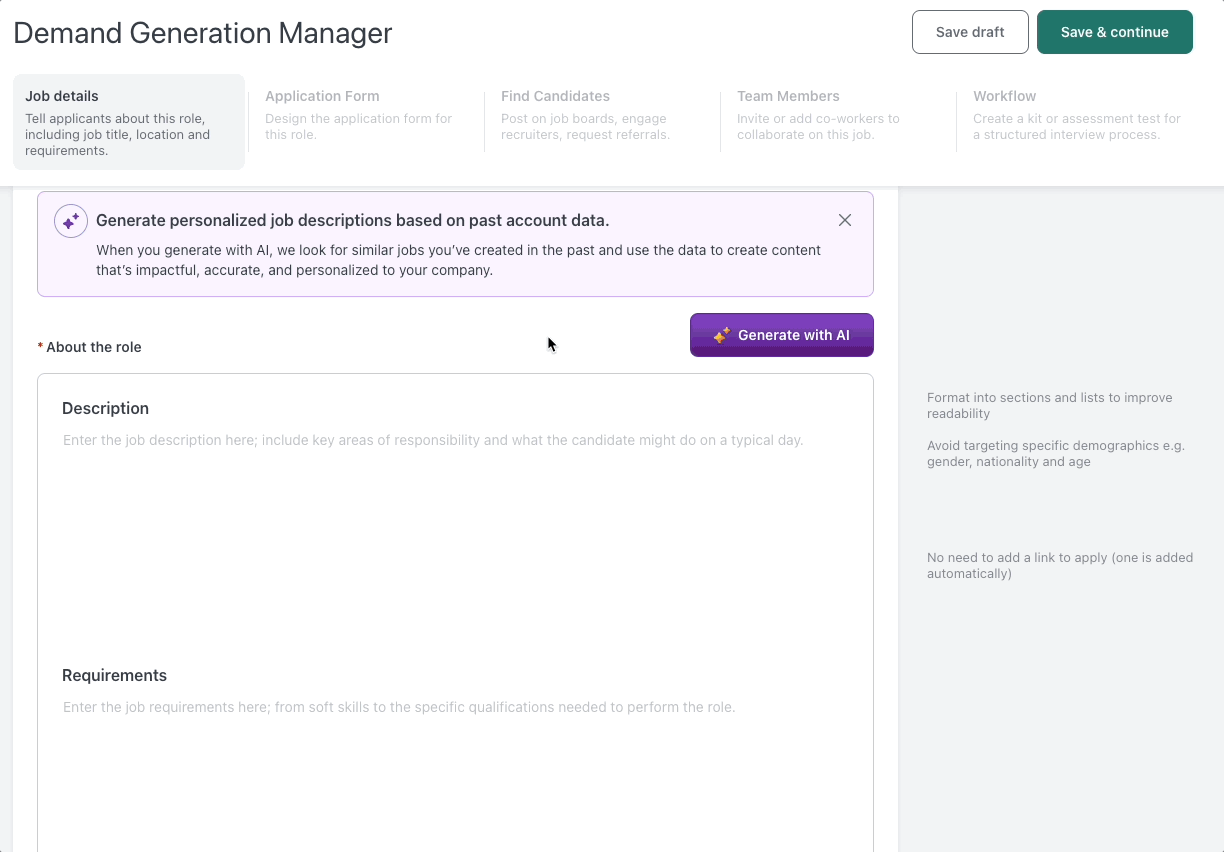1224x852 pixels.
Task: Select the Job details step tab
Action: tap(128, 122)
